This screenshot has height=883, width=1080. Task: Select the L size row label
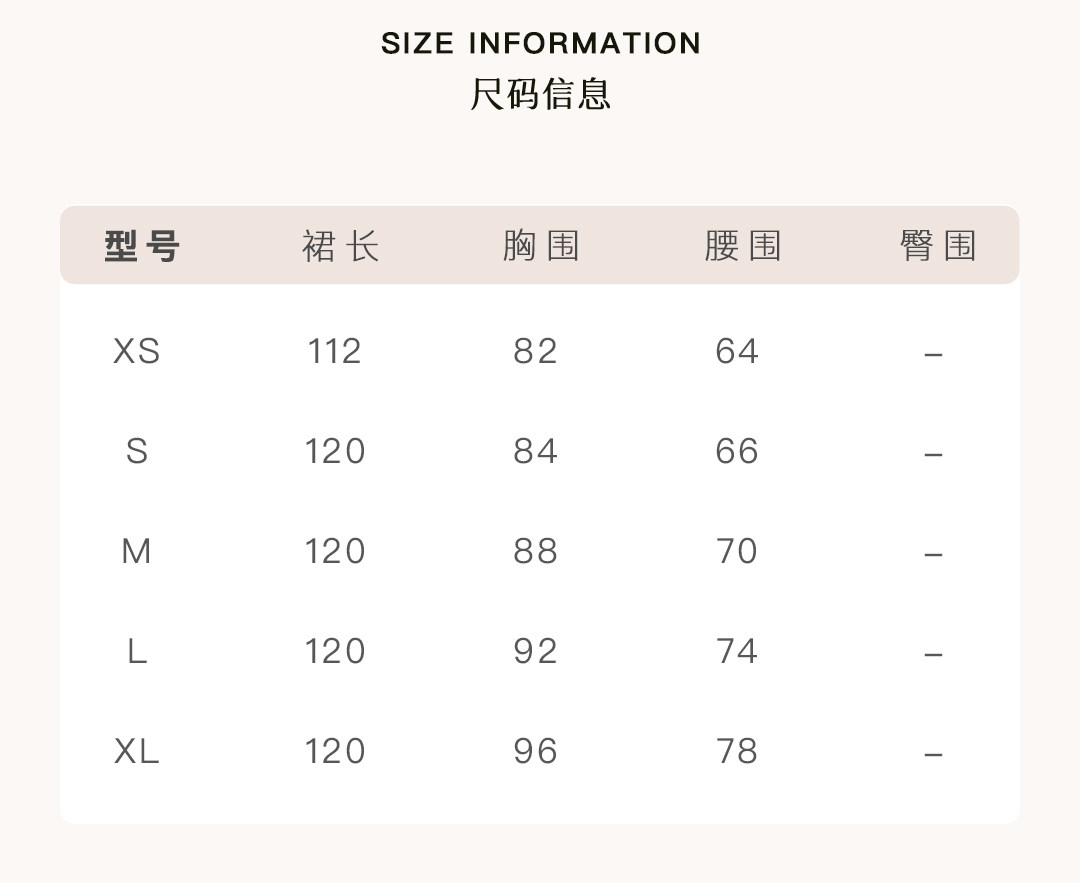point(137,652)
